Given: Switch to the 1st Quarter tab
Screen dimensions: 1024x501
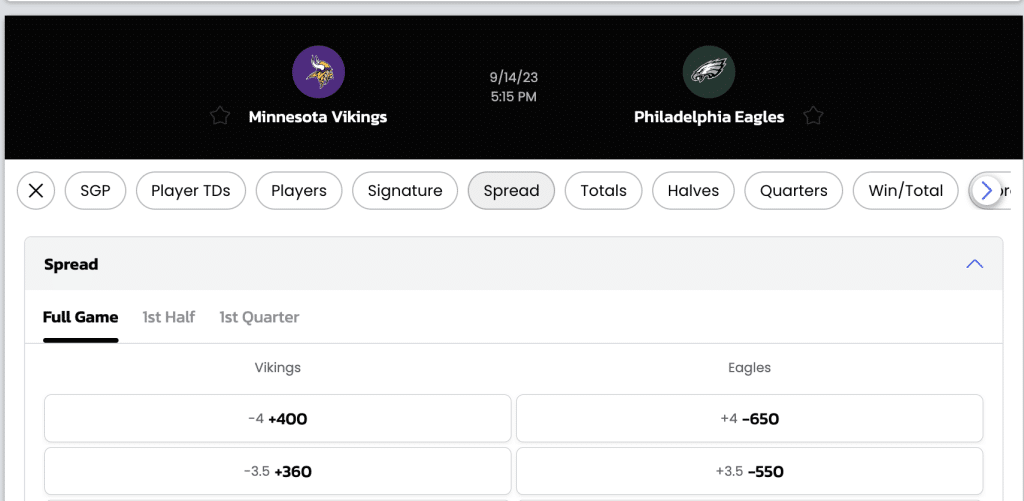Looking at the screenshot, I should (x=259, y=317).
